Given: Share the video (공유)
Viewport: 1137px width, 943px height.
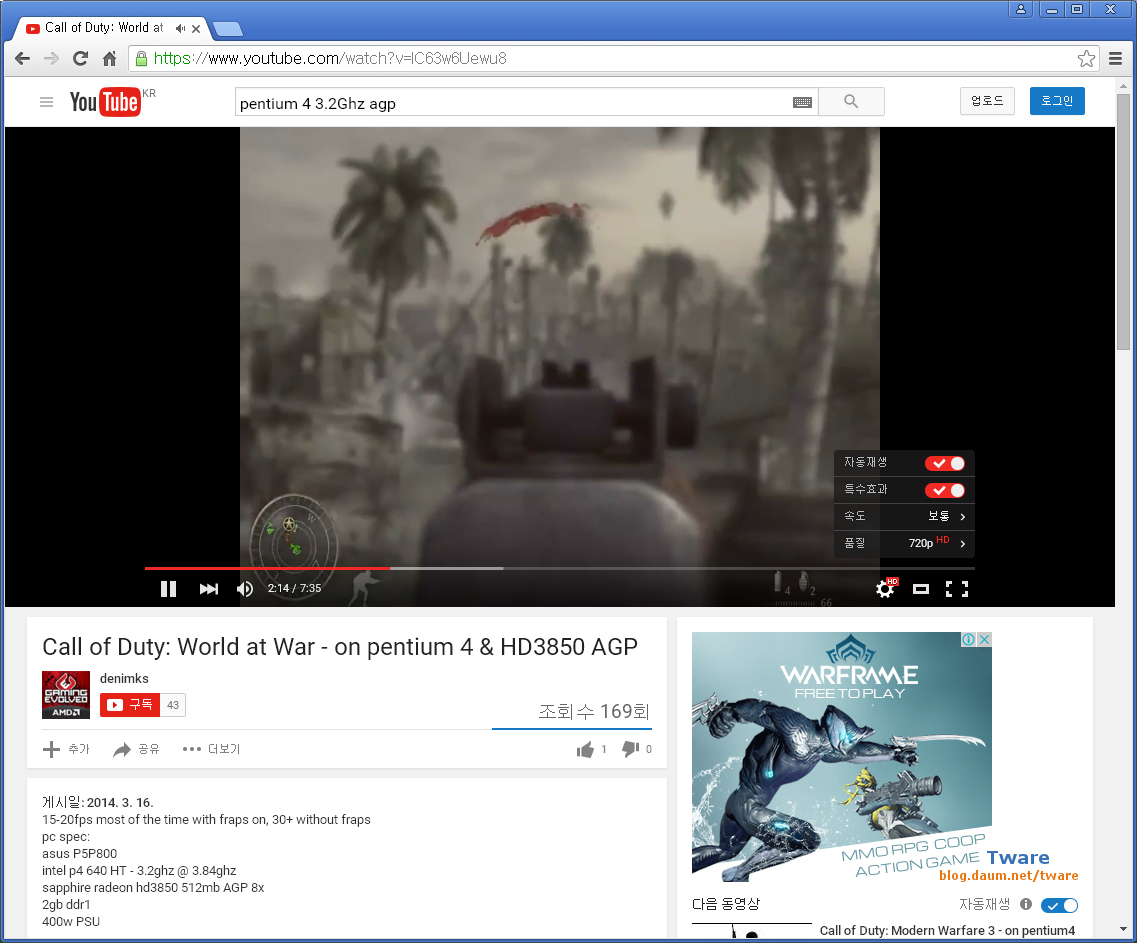Looking at the screenshot, I should coord(136,749).
